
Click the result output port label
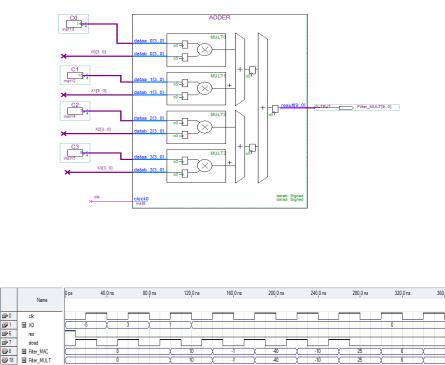tap(293, 105)
